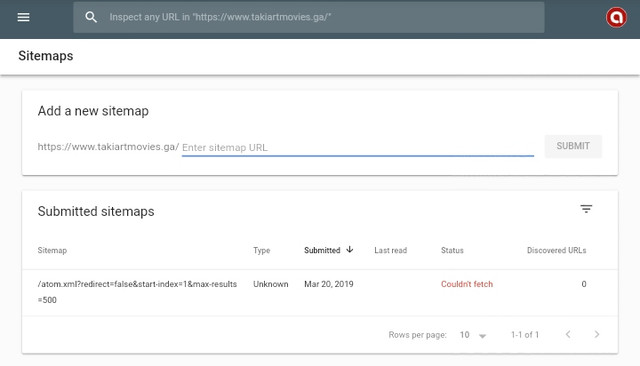The image size is (640, 366).
Task: Open the submitted sitemaps filter icon
Action: pyautogui.click(x=586, y=209)
